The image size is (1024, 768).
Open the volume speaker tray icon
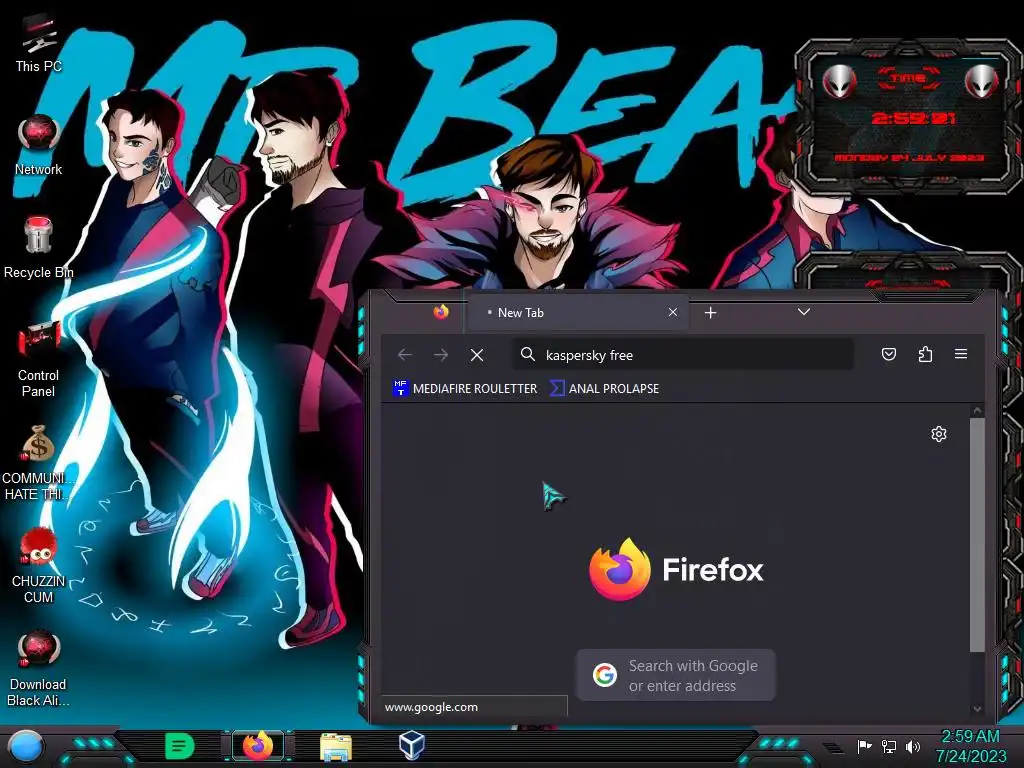(x=912, y=746)
